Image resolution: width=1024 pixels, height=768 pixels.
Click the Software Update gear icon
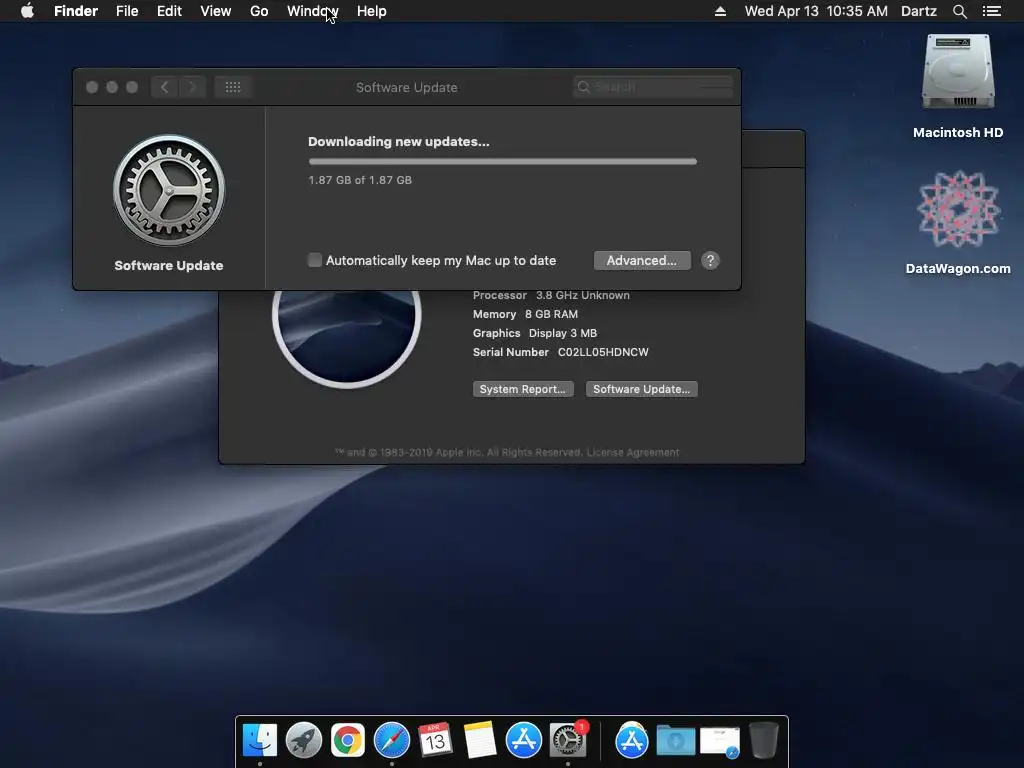click(x=169, y=190)
